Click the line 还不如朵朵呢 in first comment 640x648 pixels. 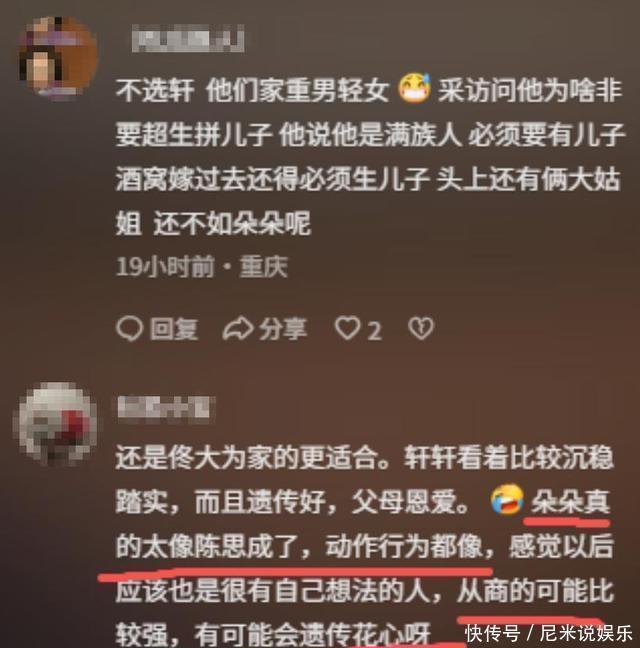[x=232, y=224]
